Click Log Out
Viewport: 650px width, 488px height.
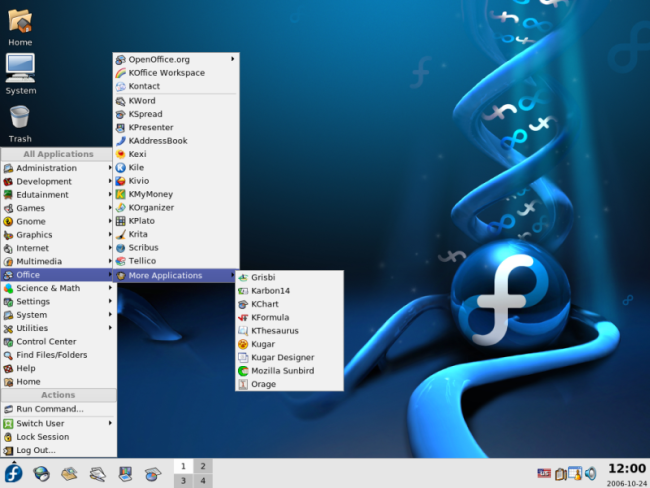click(x=58, y=450)
